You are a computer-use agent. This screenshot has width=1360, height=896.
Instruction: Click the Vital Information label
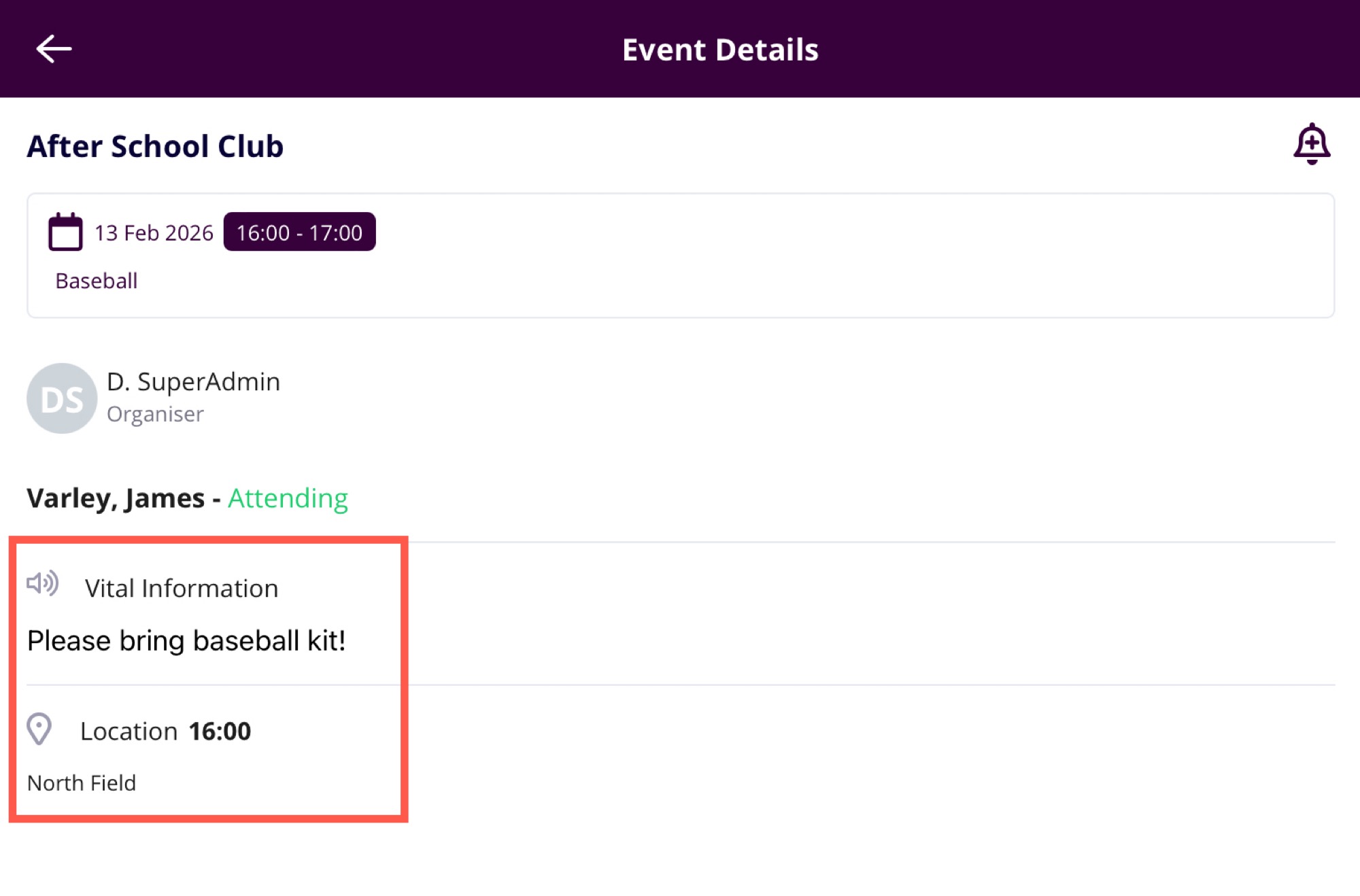[x=182, y=589]
